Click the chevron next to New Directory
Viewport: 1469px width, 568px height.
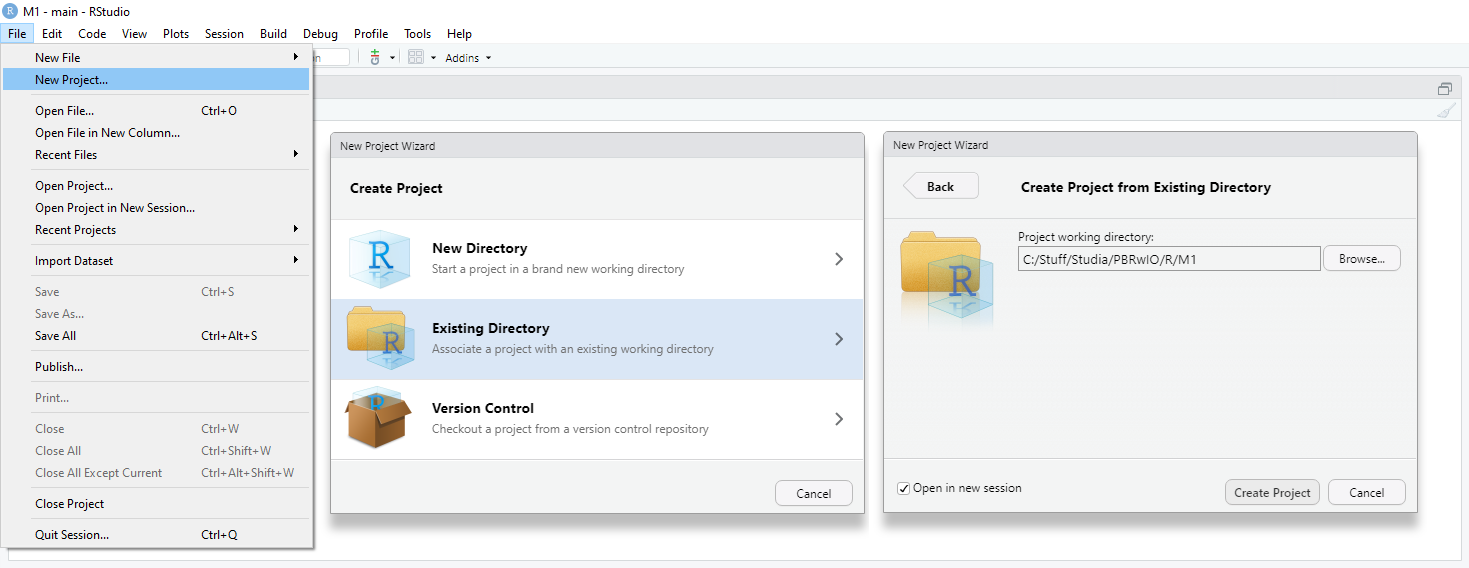coord(839,259)
